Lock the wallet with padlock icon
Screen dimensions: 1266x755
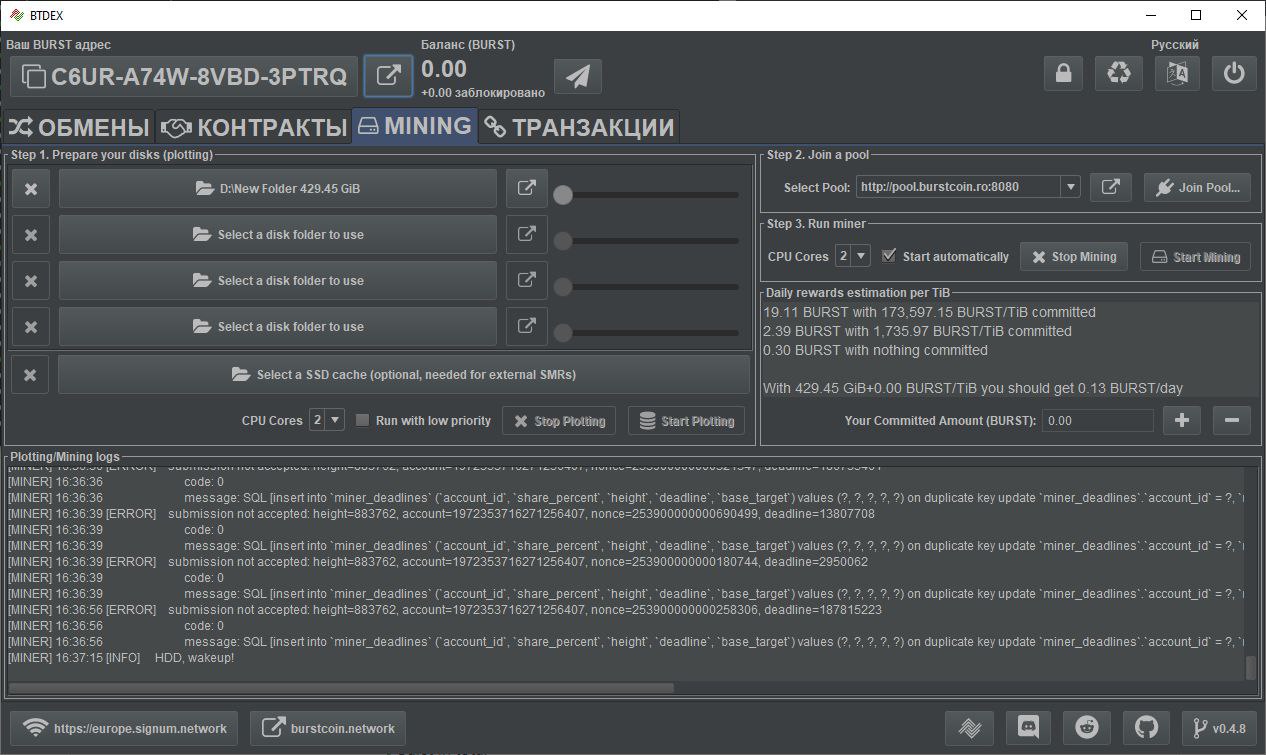(x=1063, y=74)
